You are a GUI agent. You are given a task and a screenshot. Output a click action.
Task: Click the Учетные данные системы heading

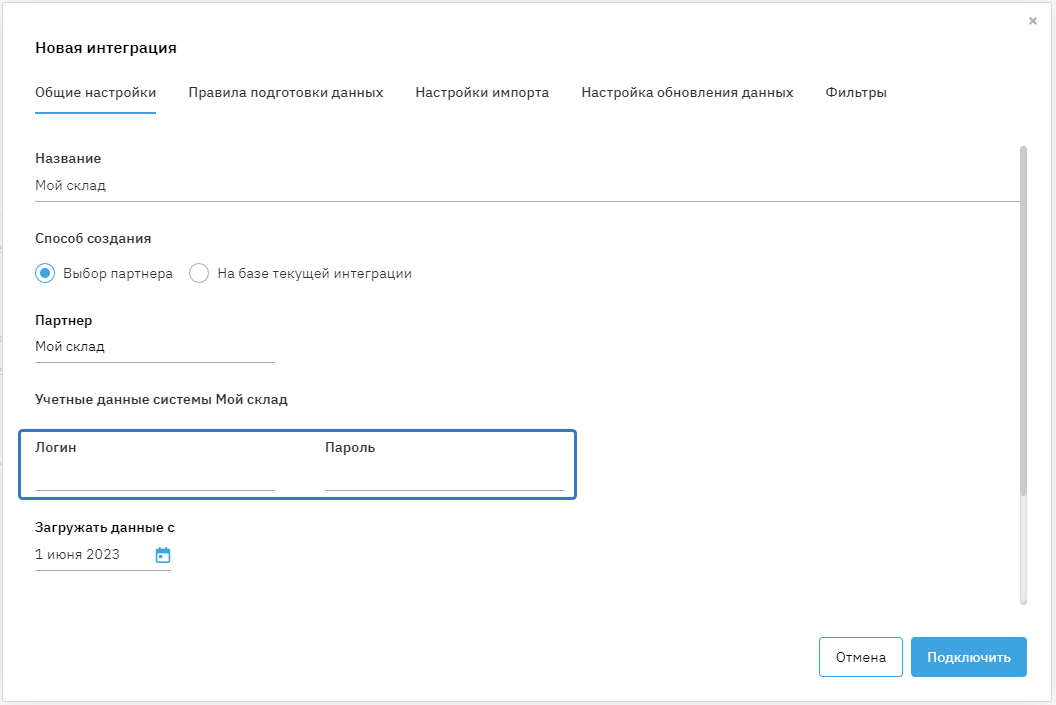click(x=161, y=399)
